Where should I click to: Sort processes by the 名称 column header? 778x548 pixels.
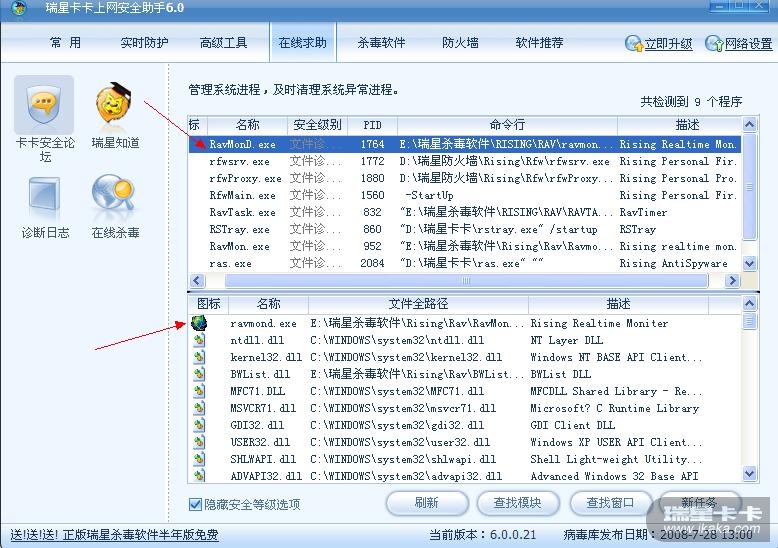[x=247, y=125]
